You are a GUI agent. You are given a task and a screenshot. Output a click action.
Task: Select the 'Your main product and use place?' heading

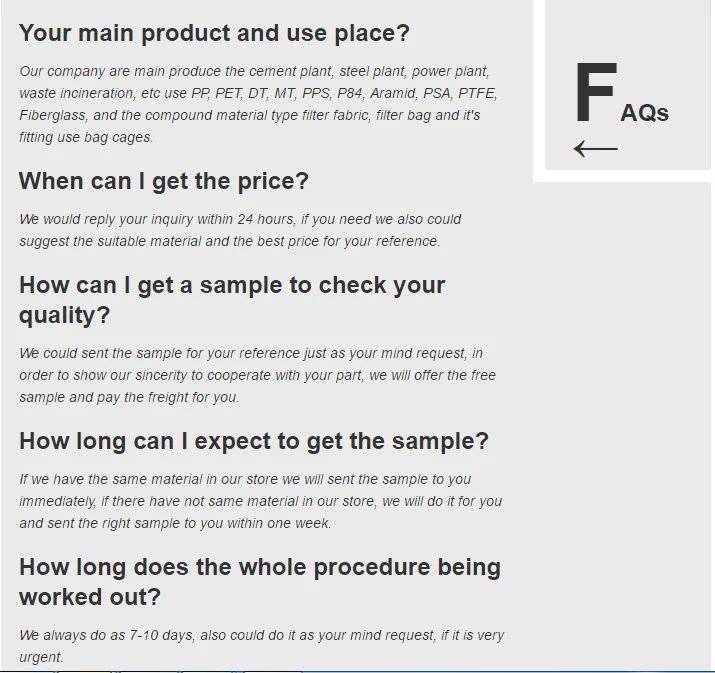tap(214, 33)
